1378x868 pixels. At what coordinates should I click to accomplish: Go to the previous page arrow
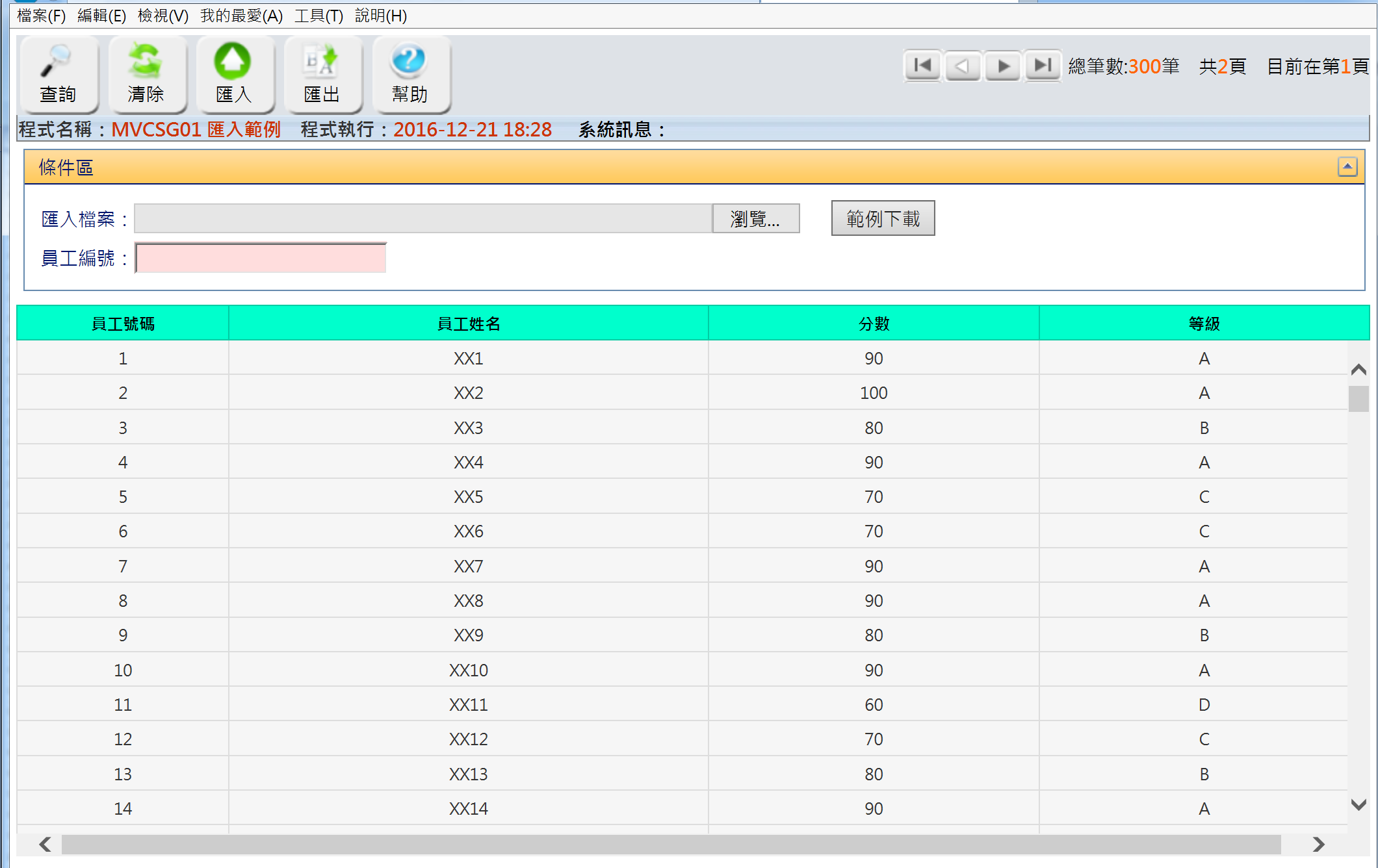click(963, 66)
